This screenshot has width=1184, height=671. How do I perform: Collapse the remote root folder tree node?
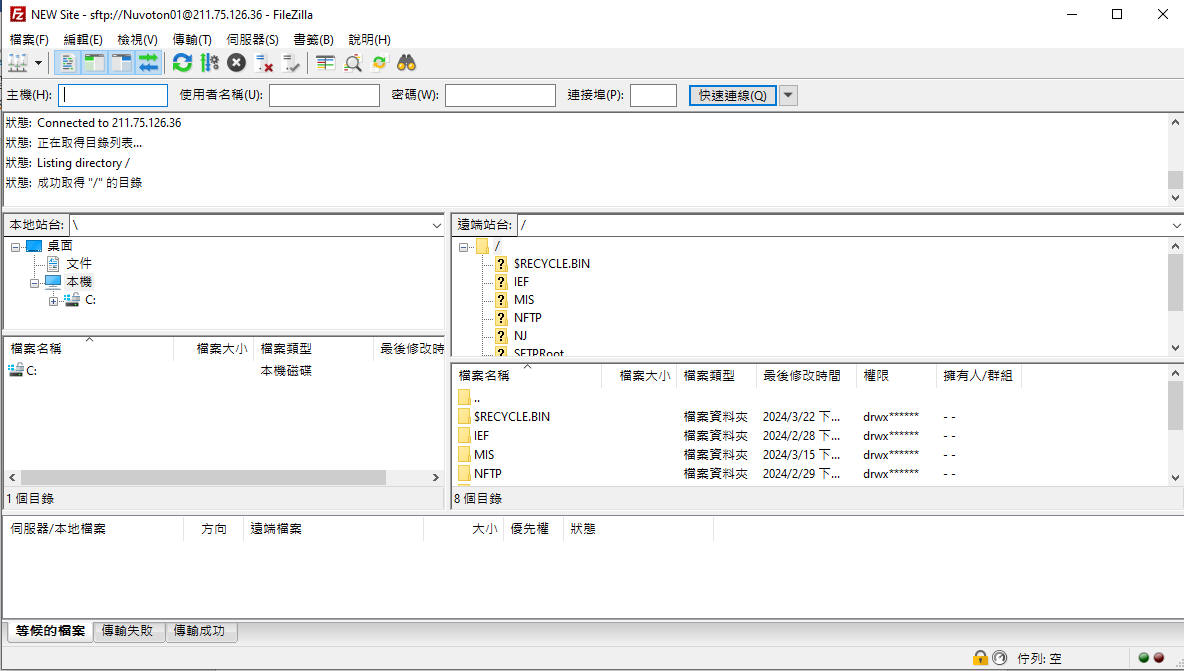click(x=463, y=246)
